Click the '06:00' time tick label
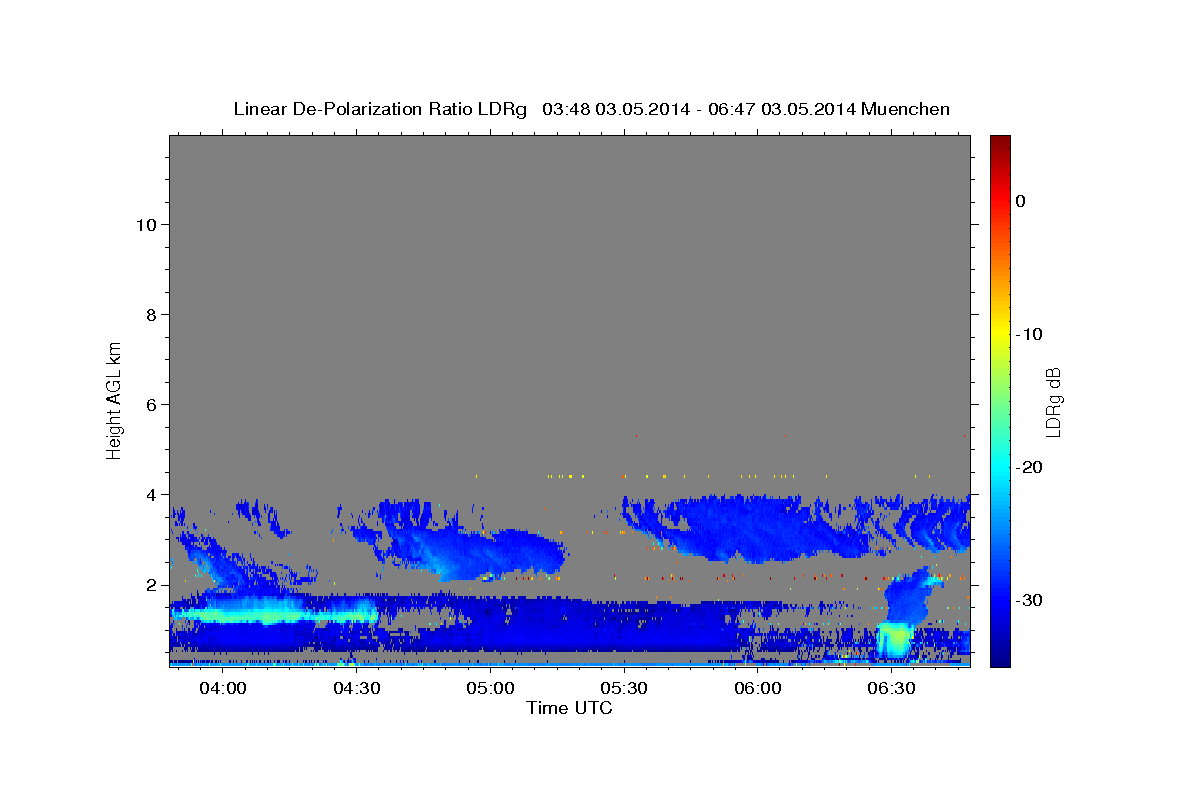The width and height of the screenshot is (1200, 800). [x=758, y=689]
